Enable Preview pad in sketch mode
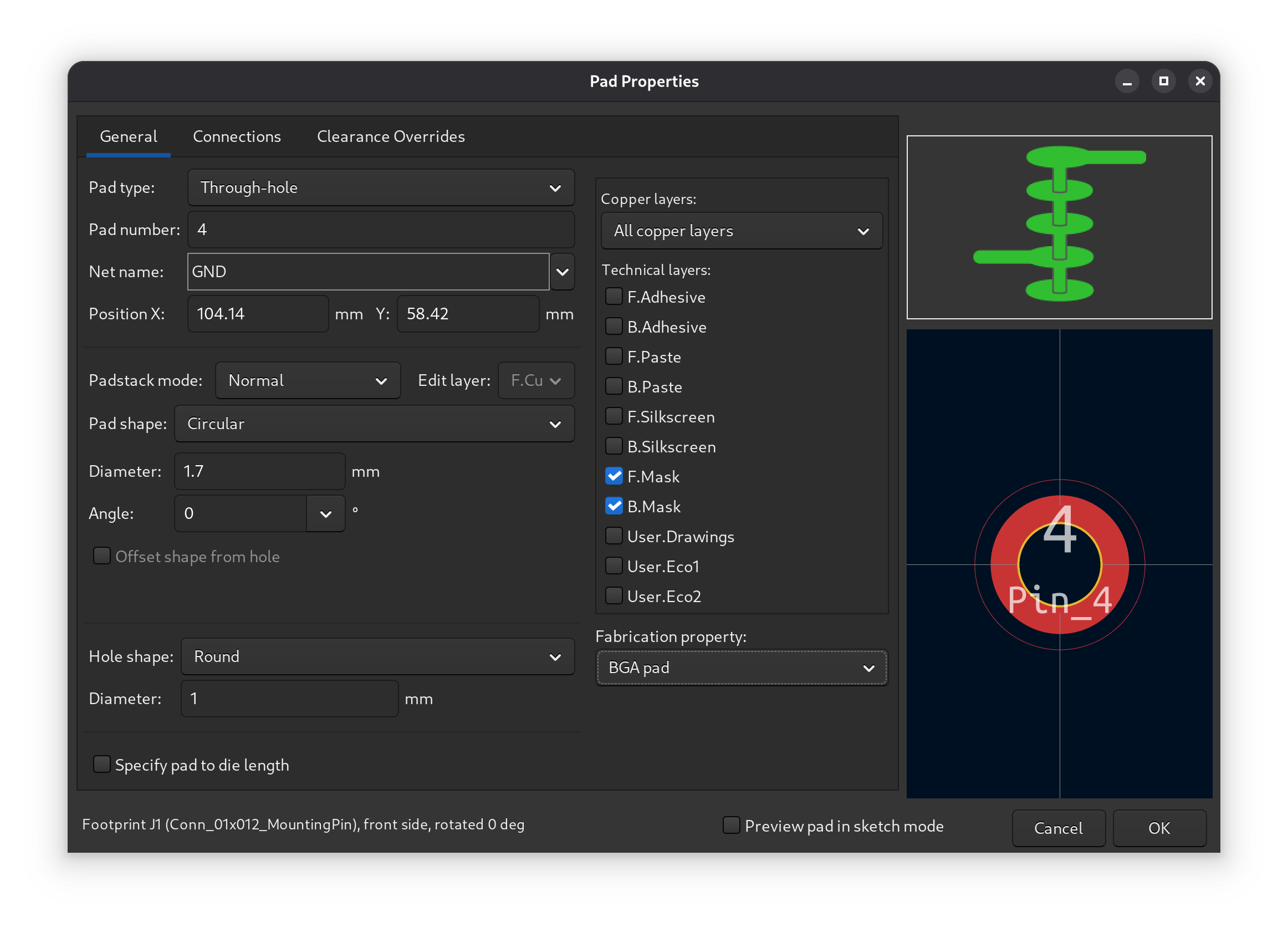The height and width of the screenshot is (927, 1288). click(x=732, y=826)
